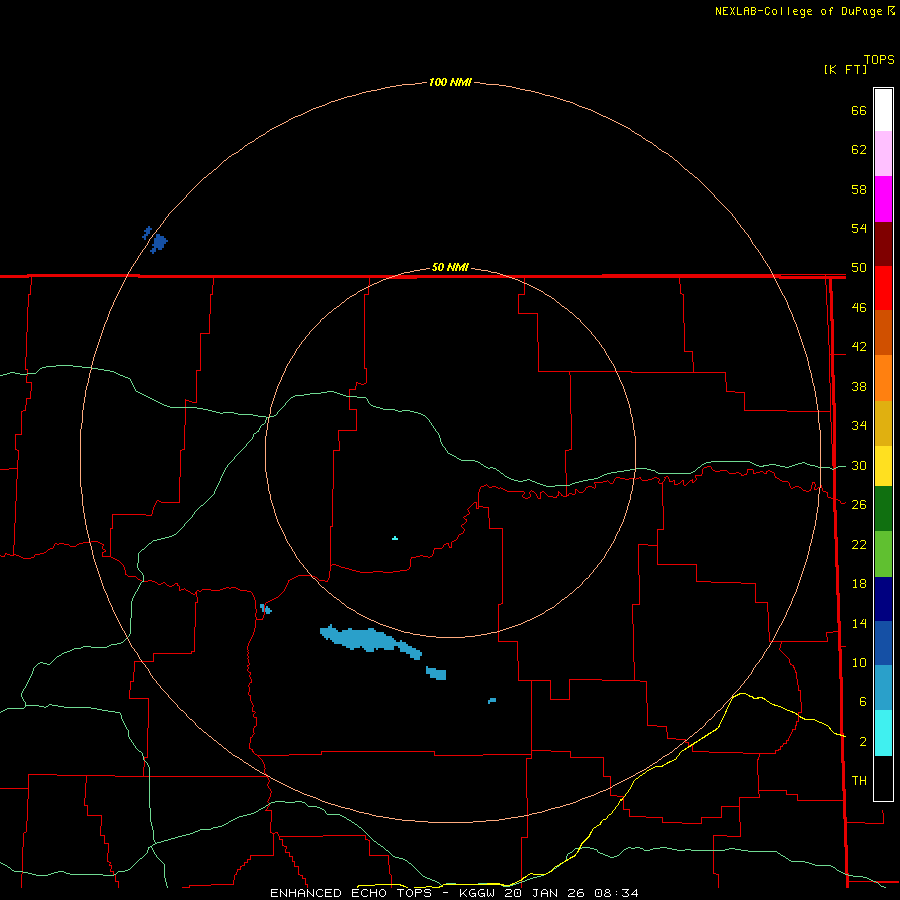Click the 18 value on the legend

point(859,584)
